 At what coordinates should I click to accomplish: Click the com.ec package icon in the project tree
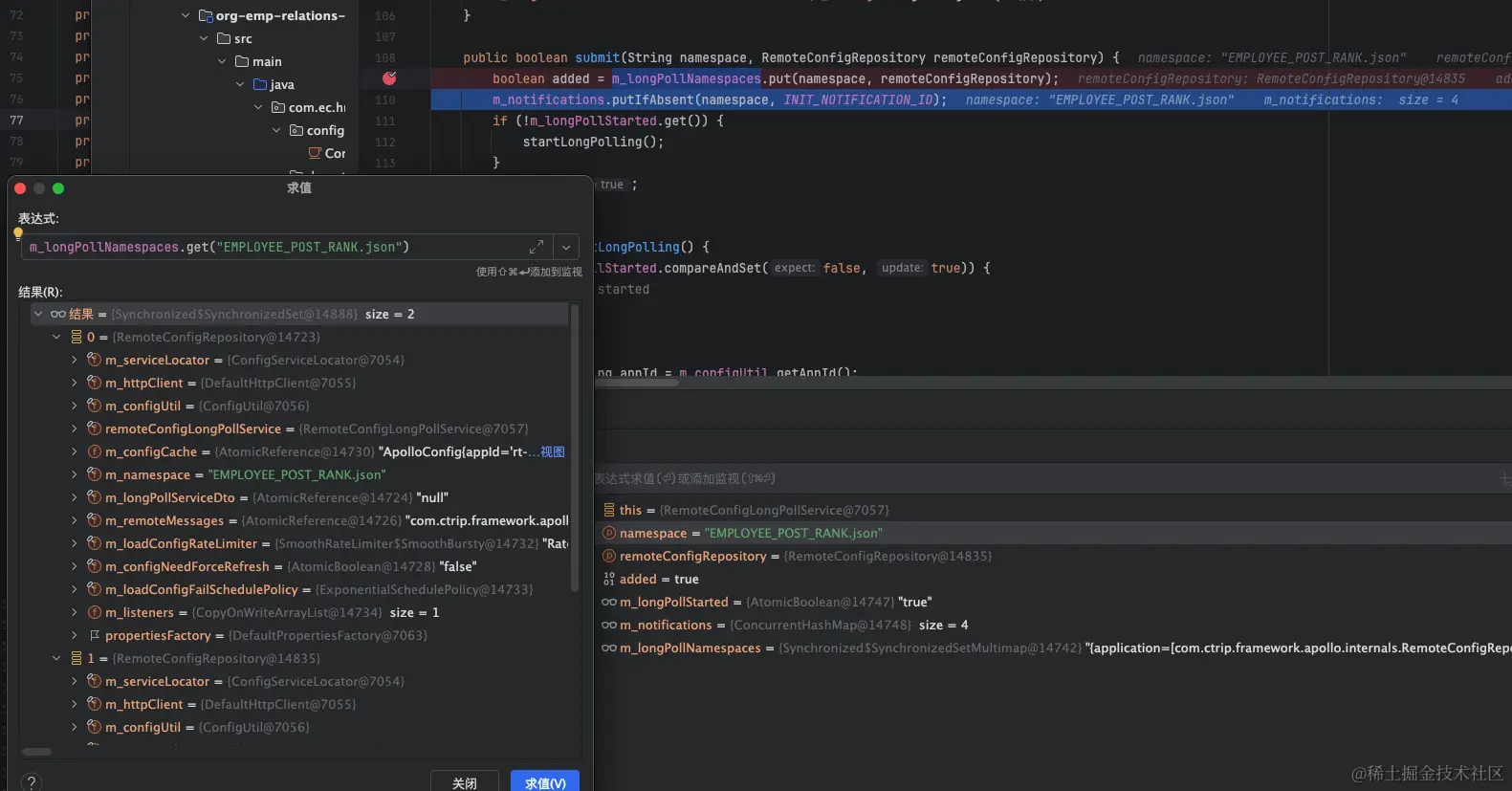[x=278, y=107]
